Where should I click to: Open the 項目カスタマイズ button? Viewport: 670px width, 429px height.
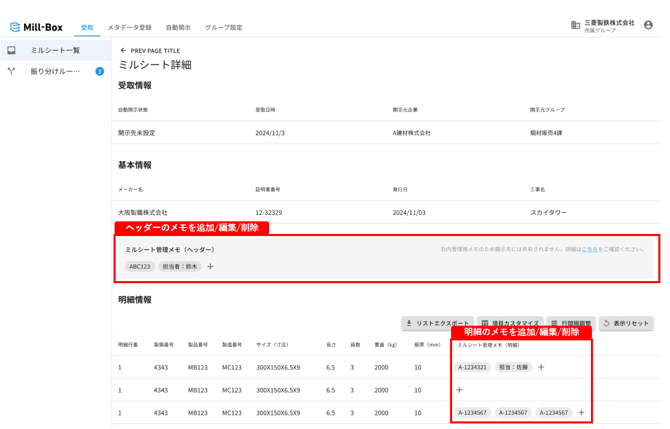coord(510,323)
